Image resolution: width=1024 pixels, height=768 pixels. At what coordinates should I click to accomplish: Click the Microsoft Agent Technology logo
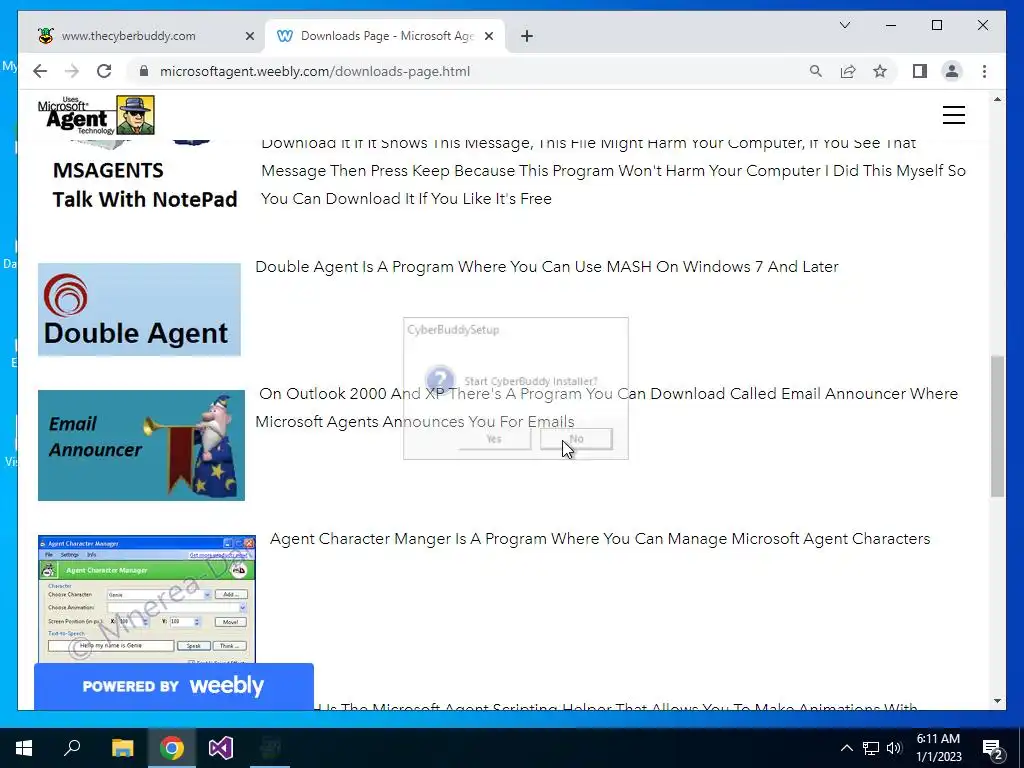(x=96, y=115)
